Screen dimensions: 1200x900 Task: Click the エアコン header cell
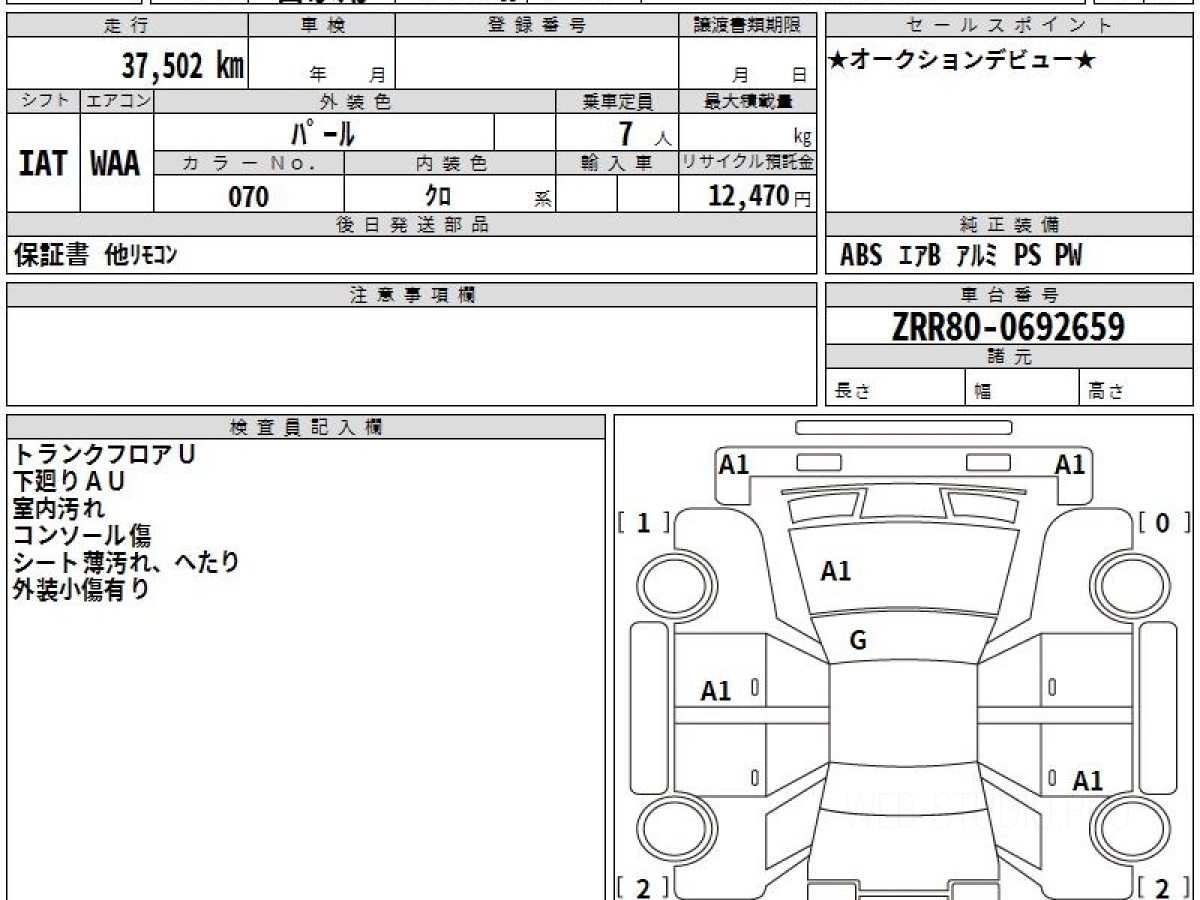coord(117,102)
